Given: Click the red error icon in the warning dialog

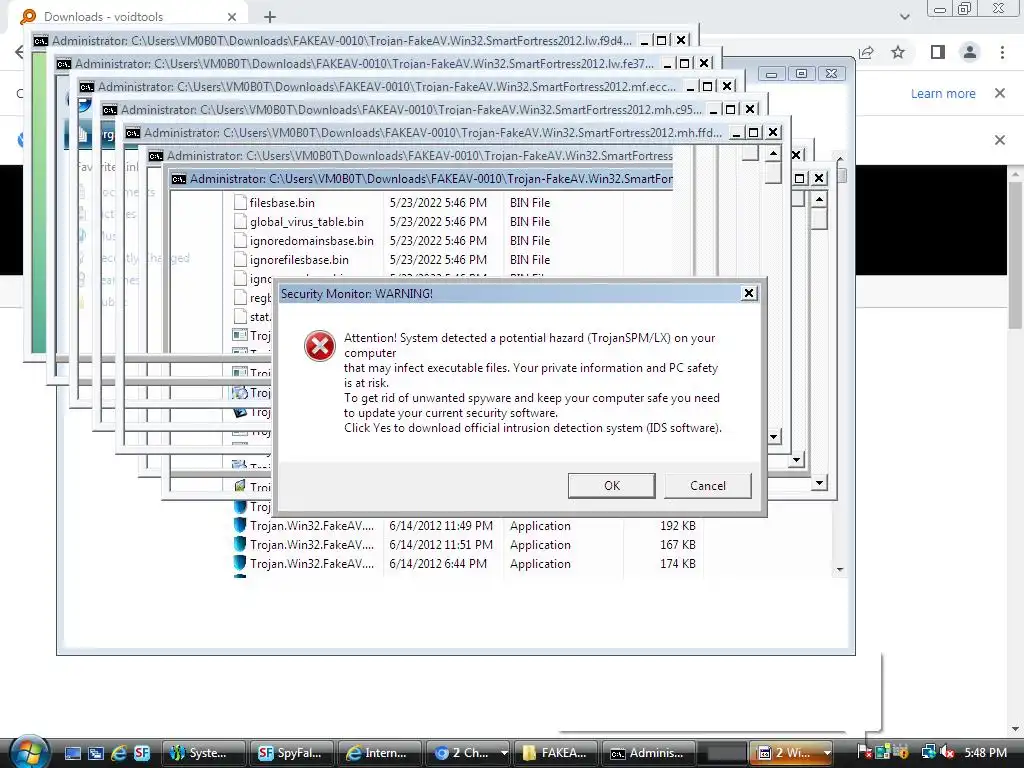Looking at the screenshot, I should pyautogui.click(x=320, y=346).
